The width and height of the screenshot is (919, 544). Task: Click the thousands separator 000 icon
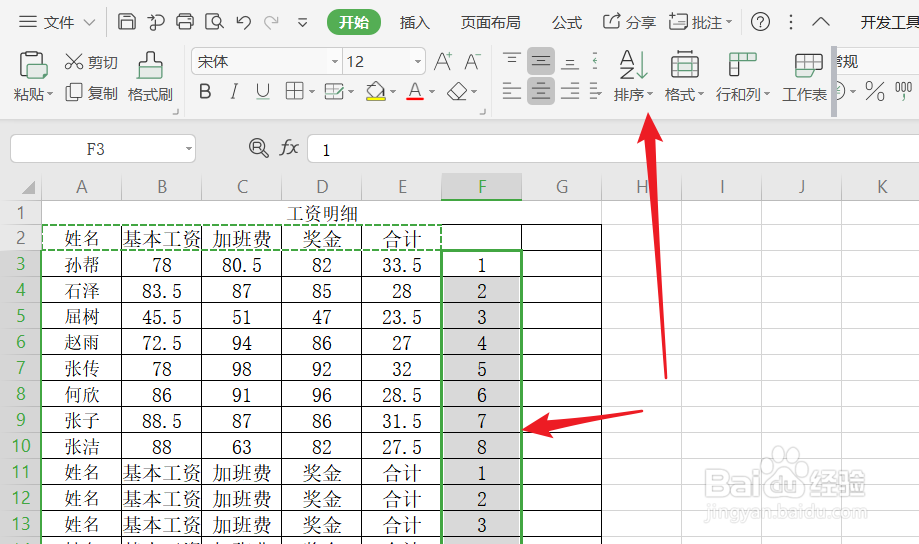coord(903,91)
